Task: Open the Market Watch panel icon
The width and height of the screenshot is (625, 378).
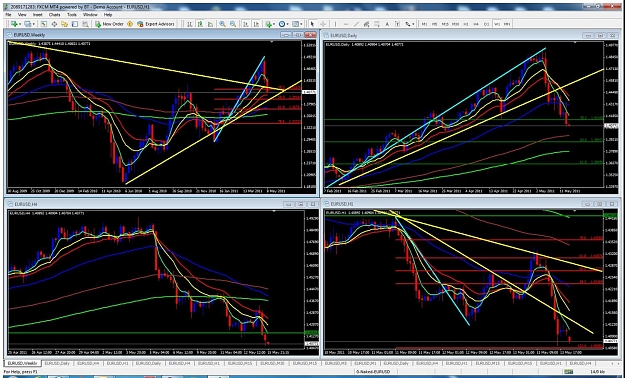Action: [x=43, y=24]
